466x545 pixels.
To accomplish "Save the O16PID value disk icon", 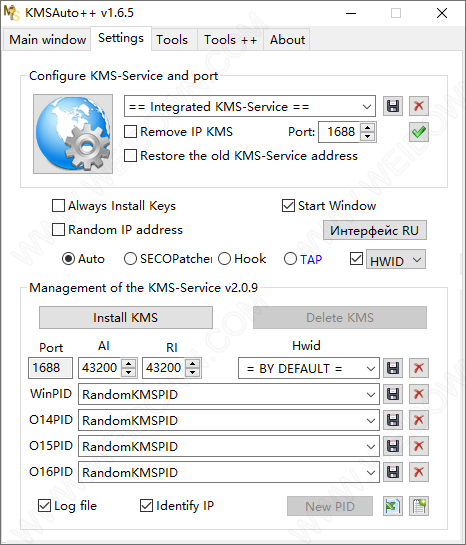I will tap(393, 472).
